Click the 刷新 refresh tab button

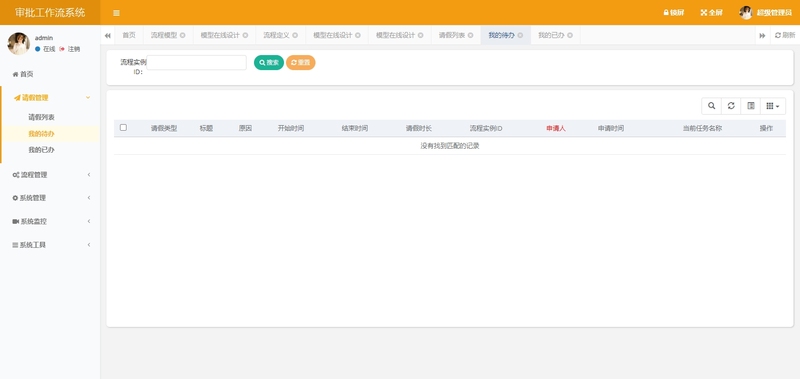785,35
